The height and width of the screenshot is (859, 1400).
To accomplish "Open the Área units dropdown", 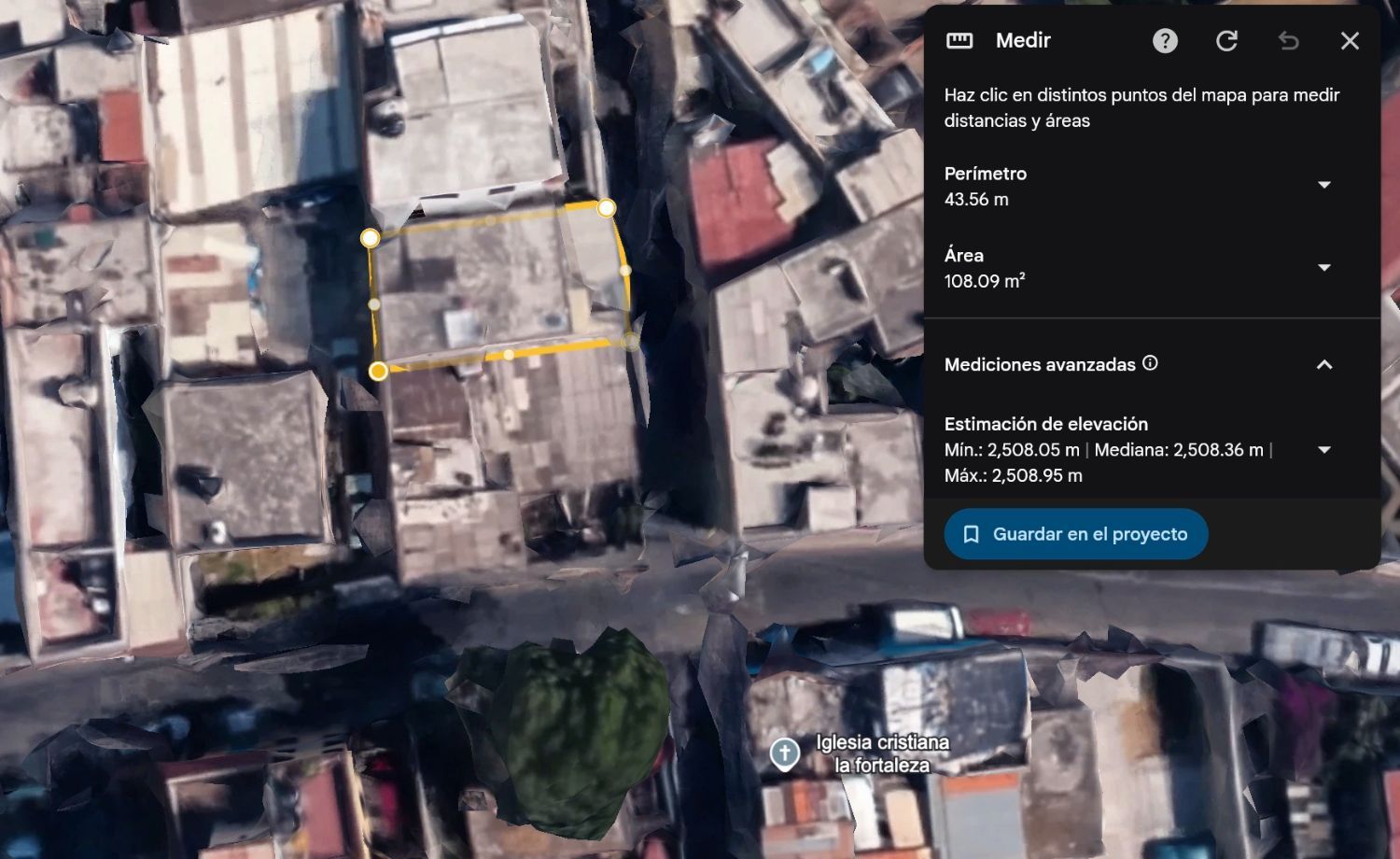I will (x=1323, y=268).
